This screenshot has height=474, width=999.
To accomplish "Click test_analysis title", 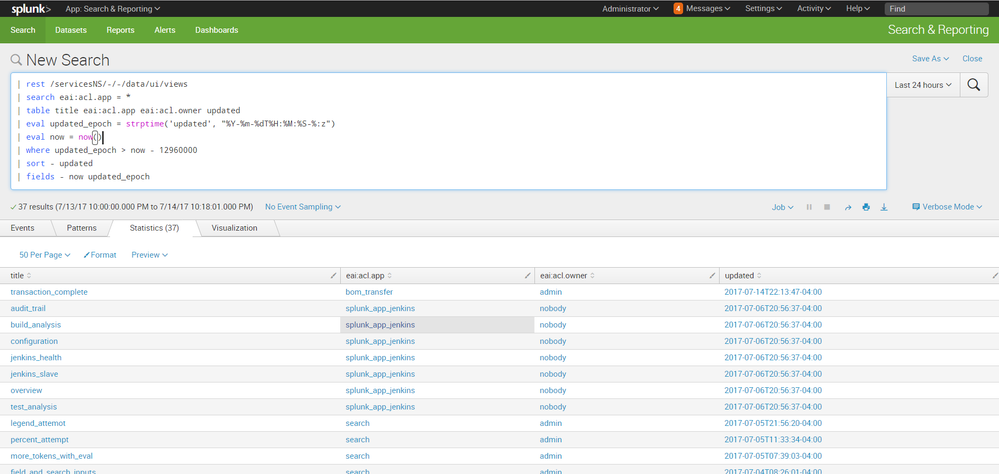I will tap(34, 407).
